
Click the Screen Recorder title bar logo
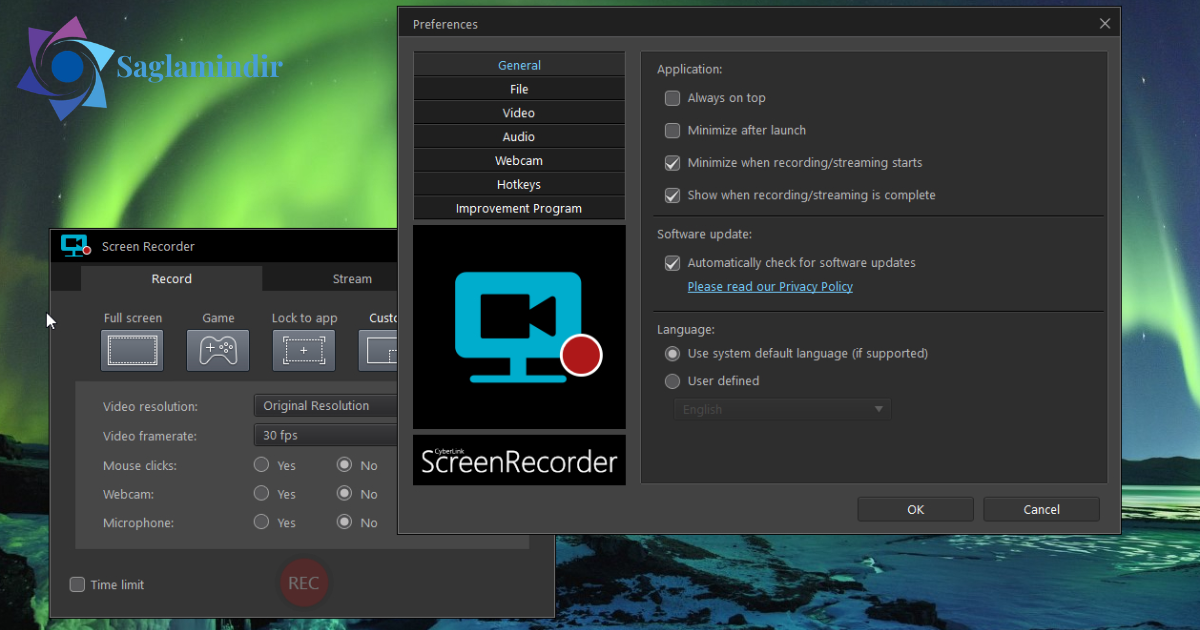pyautogui.click(x=76, y=245)
